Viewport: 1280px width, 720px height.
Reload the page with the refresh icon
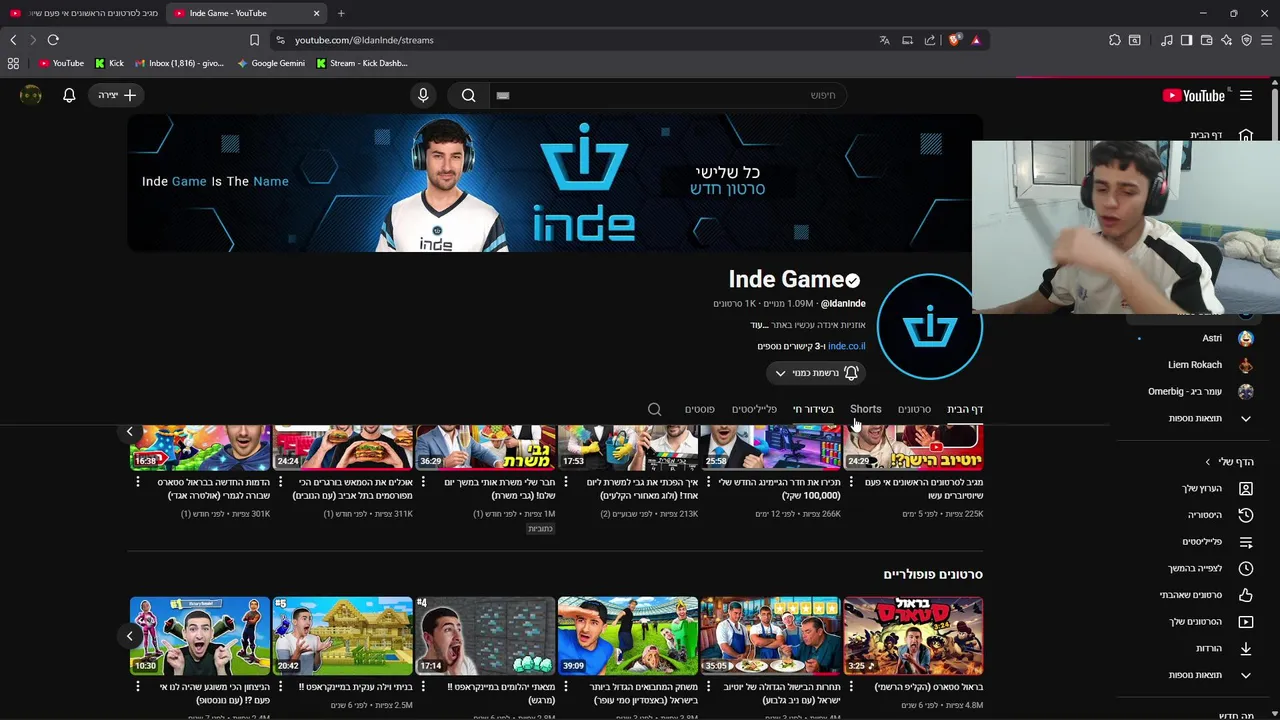(x=53, y=40)
